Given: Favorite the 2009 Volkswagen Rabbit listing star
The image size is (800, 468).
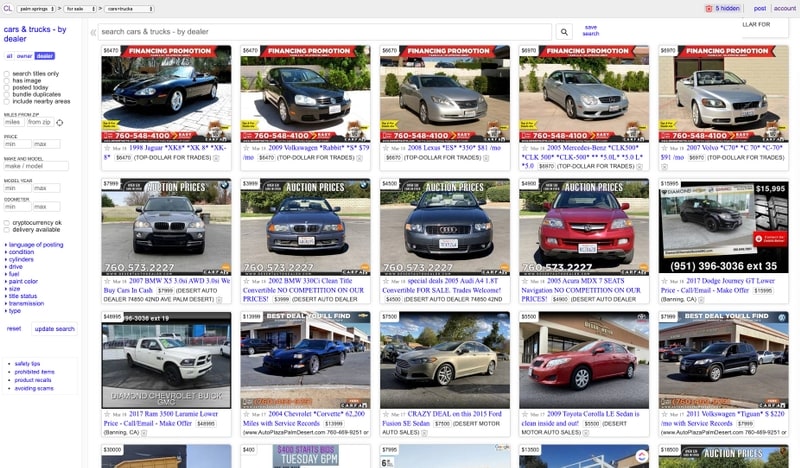Looking at the screenshot, I should point(246,148).
